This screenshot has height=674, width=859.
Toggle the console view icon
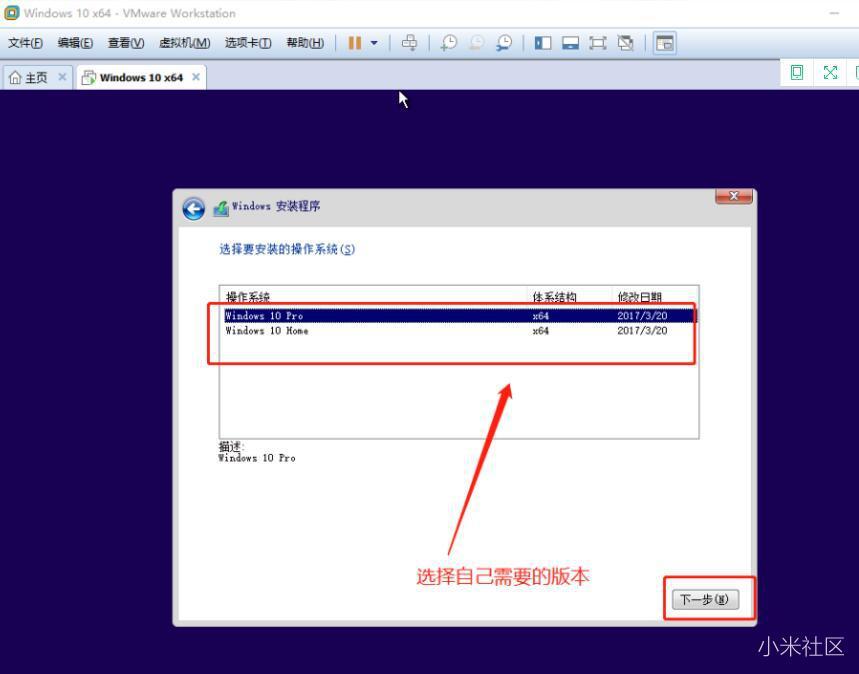665,43
